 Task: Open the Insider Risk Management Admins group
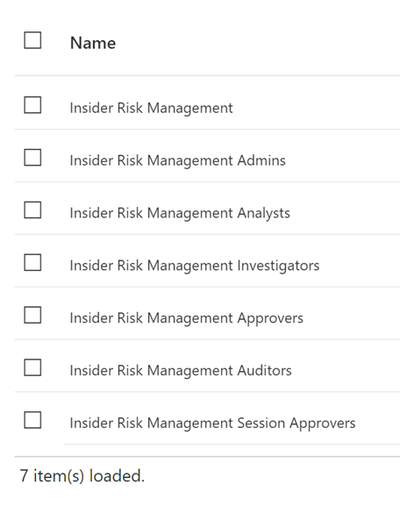(x=178, y=160)
